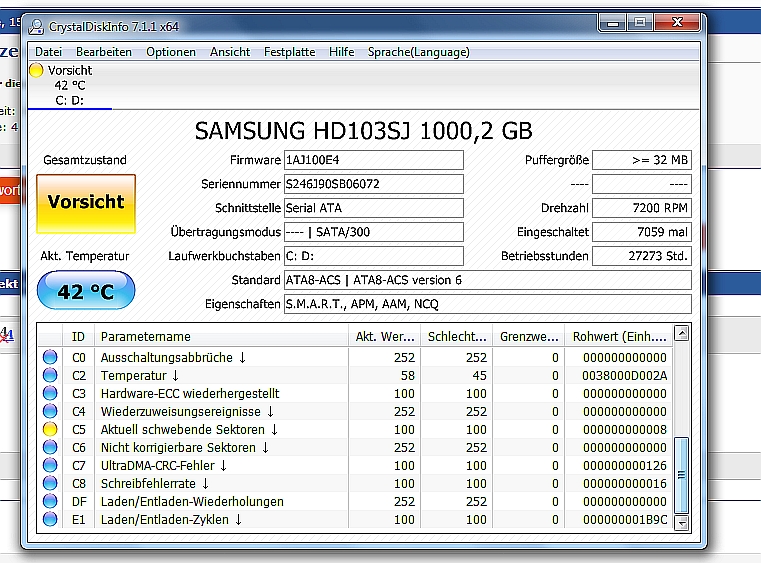Select the Wiederzuweisungsereignisse row text
Image resolution: width=761 pixels, height=563 pixels.
pyautogui.click(x=187, y=412)
